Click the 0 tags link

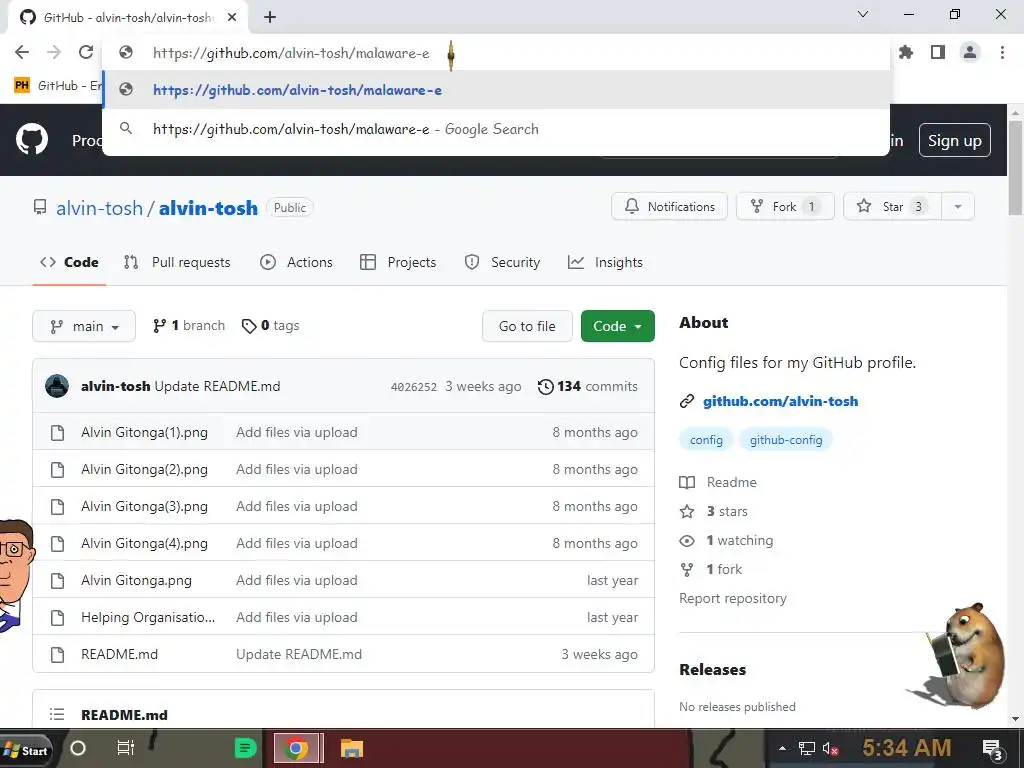[270, 326]
